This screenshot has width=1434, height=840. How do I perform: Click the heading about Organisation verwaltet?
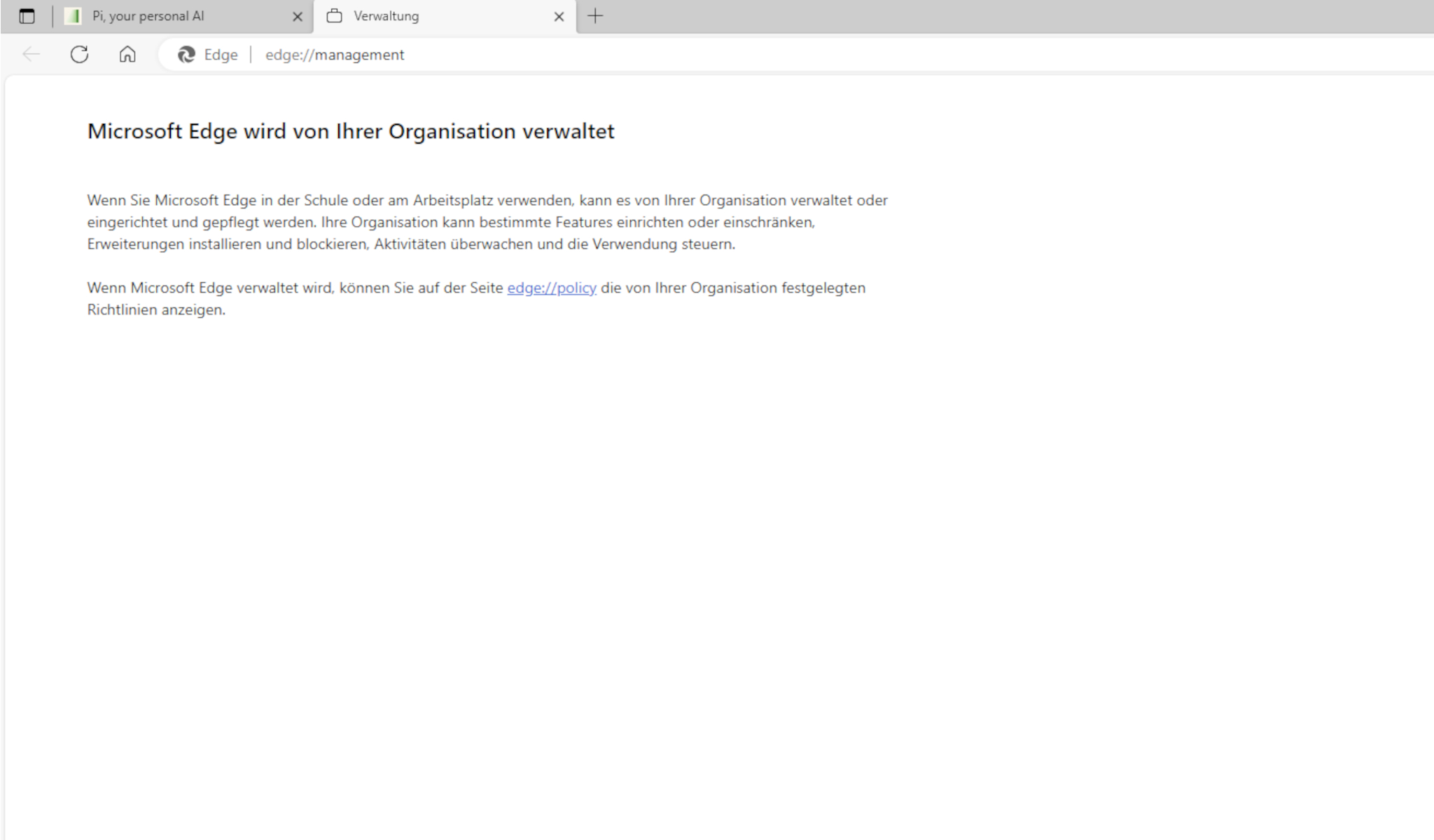pyautogui.click(x=350, y=131)
